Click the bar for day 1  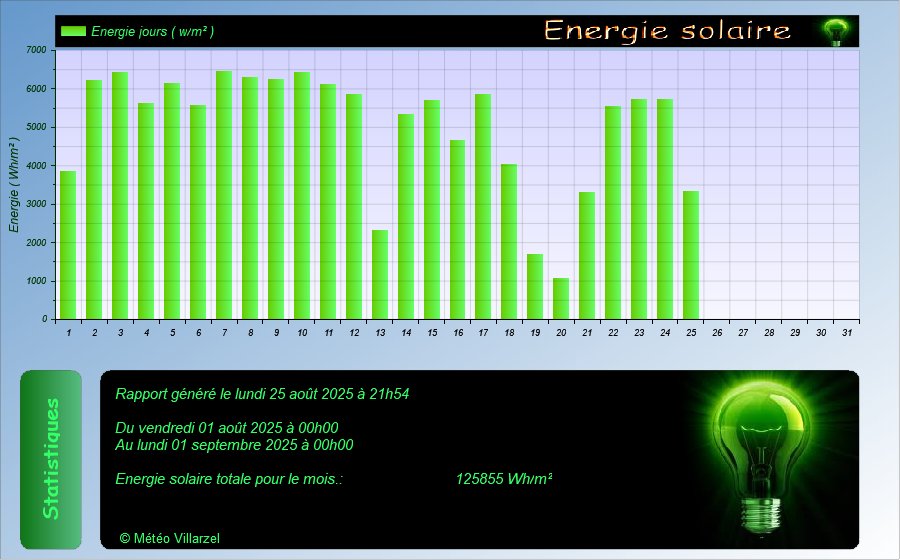[68, 245]
